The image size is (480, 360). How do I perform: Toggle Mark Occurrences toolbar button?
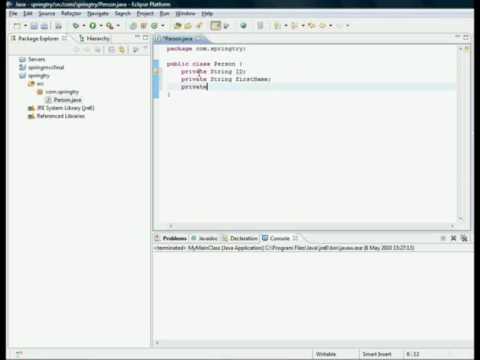[216, 26]
